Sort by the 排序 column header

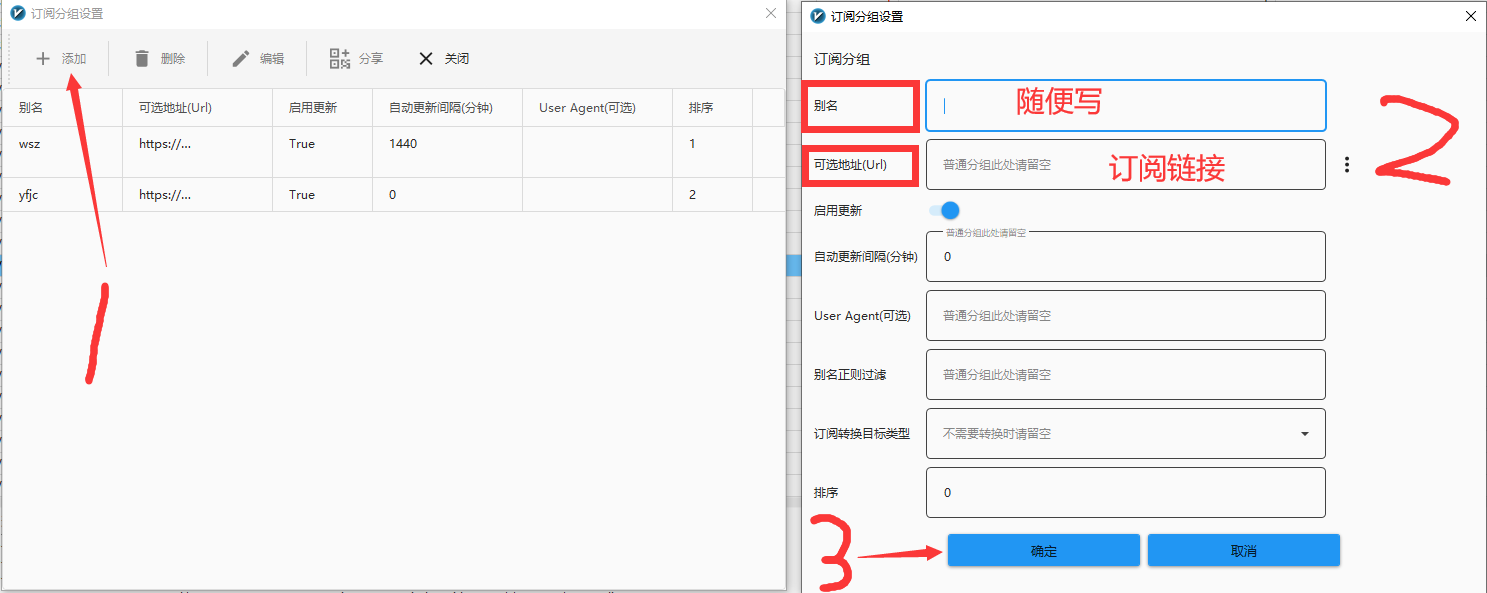[701, 108]
